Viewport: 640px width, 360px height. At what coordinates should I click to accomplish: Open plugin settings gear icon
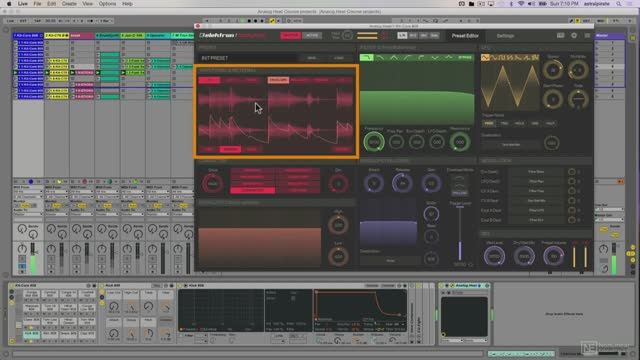[x=574, y=36]
